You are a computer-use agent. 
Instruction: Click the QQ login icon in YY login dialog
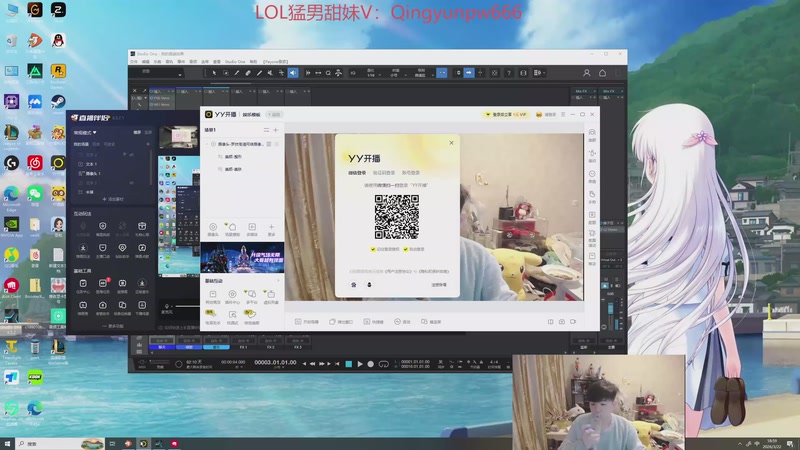coord(369,285)
